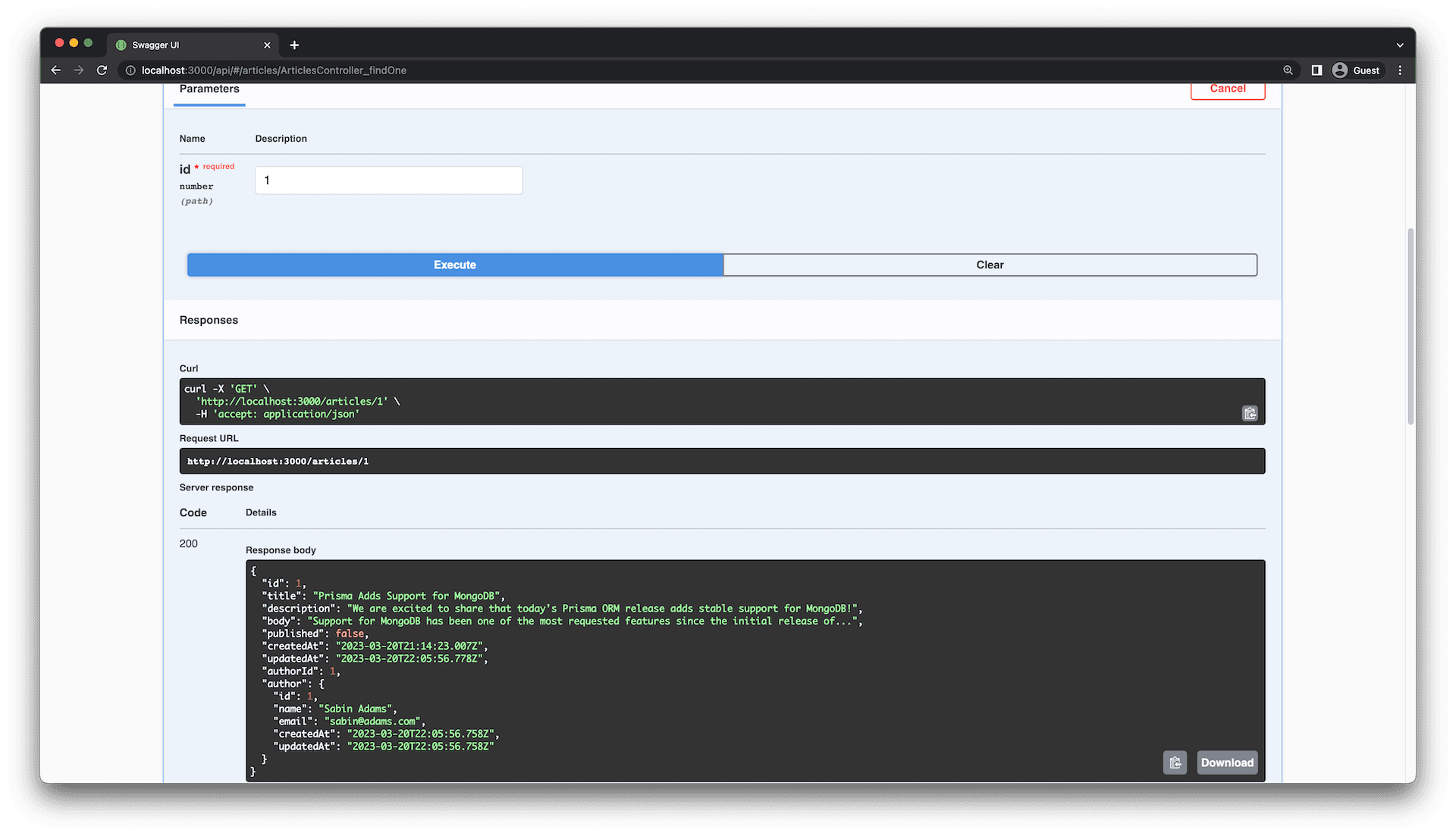The width and height of the screenshot is (1456, 836).
Task: Go back to previous page
Action: point(56,70)
